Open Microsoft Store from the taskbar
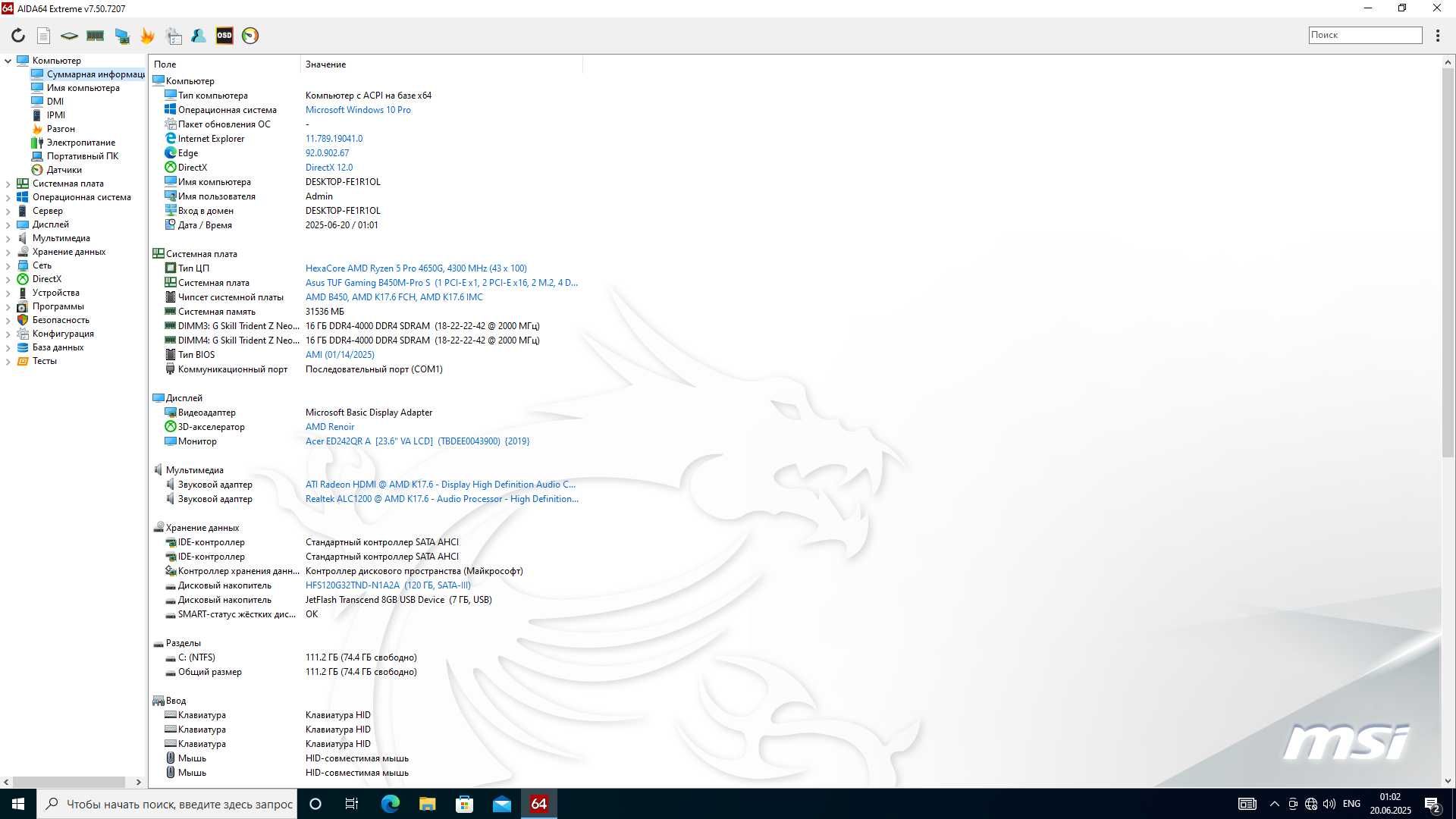 point(464,804)
